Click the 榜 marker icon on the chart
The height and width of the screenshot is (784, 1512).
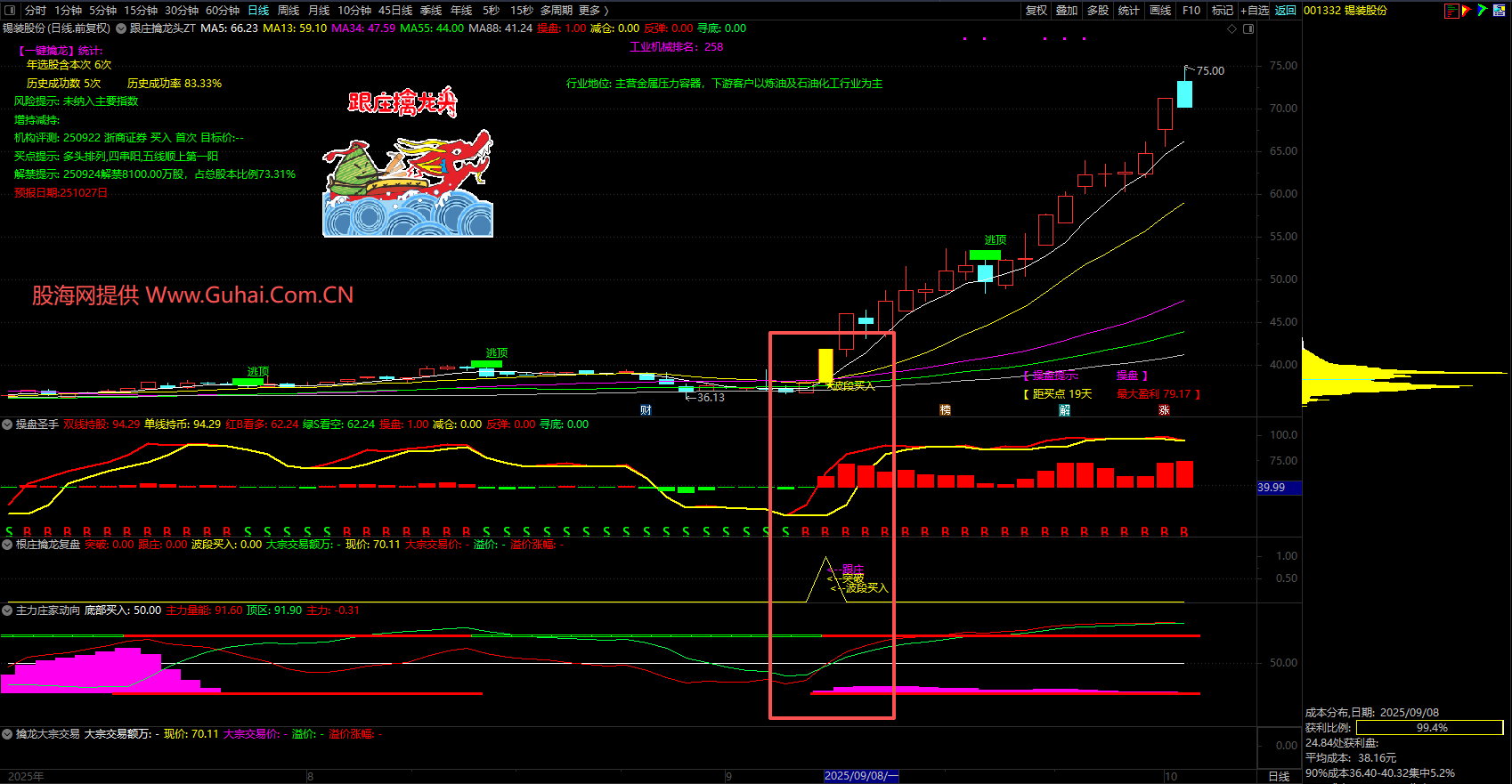[945, 410]
